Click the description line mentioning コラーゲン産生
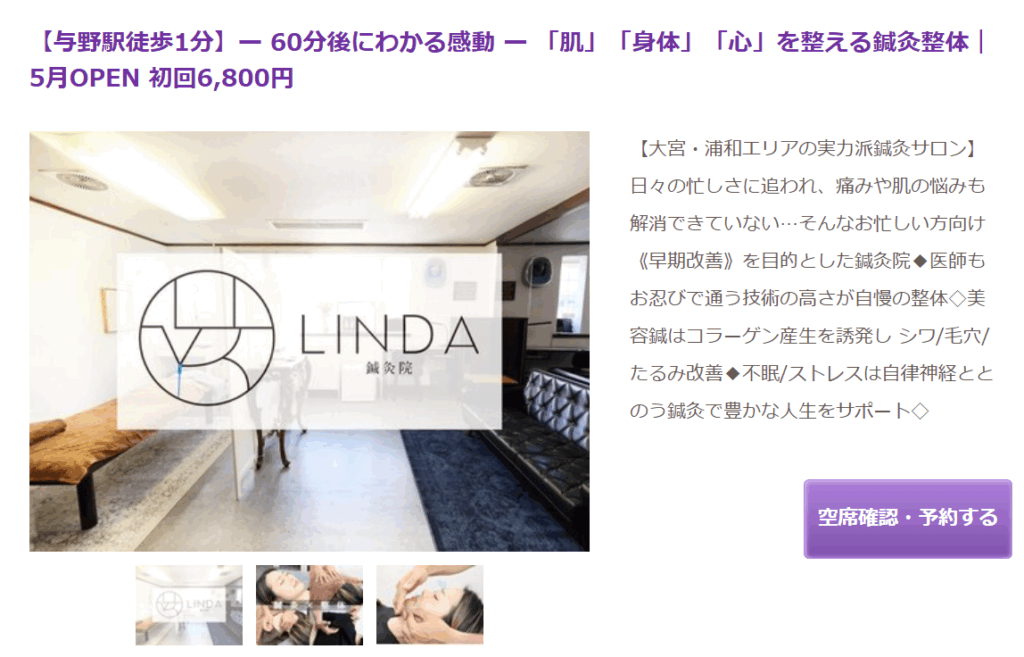The image size is (1024, 657). [809, 336]
